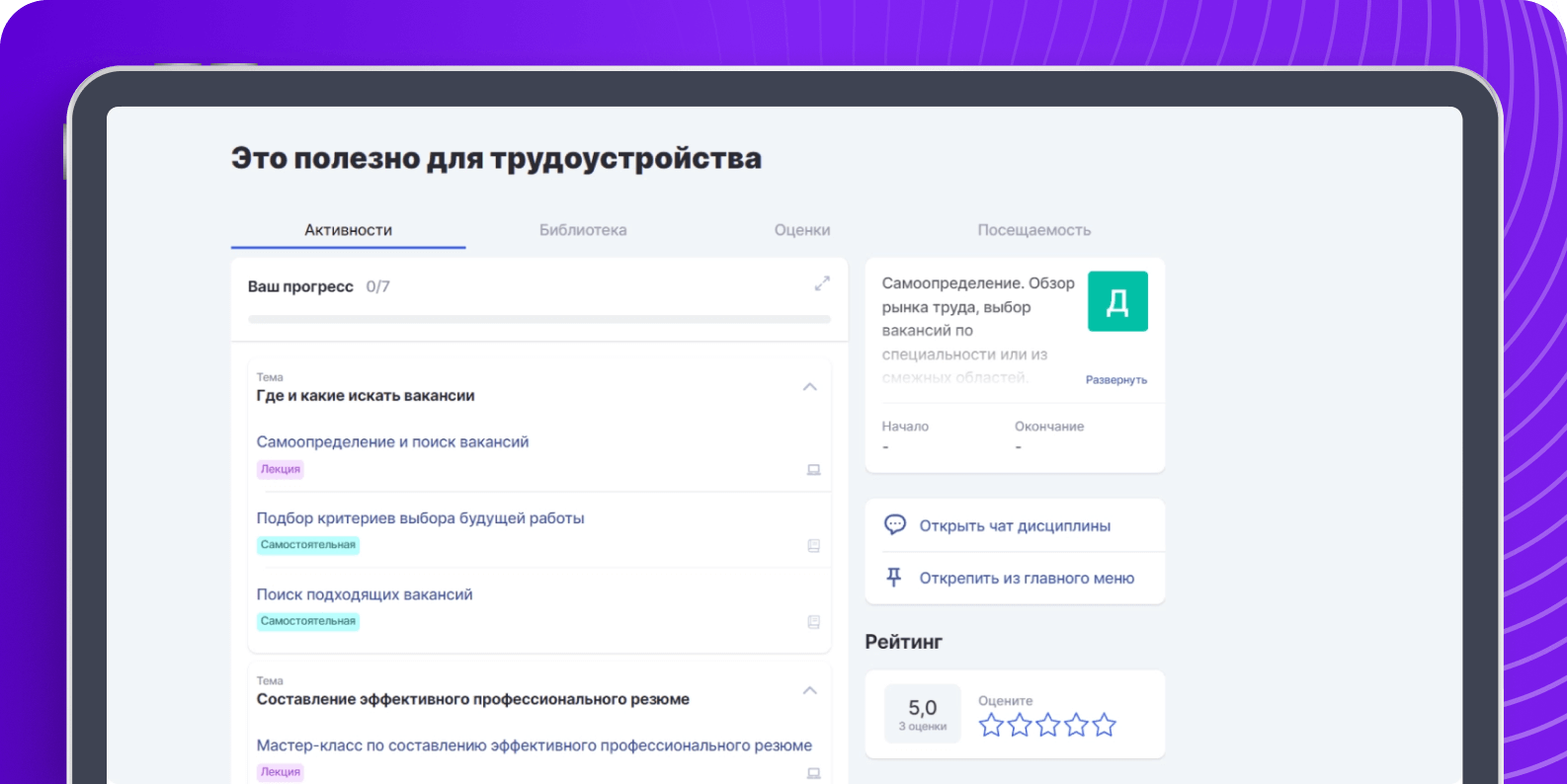Click the green Д discipline avatar

pos(1117,301)
